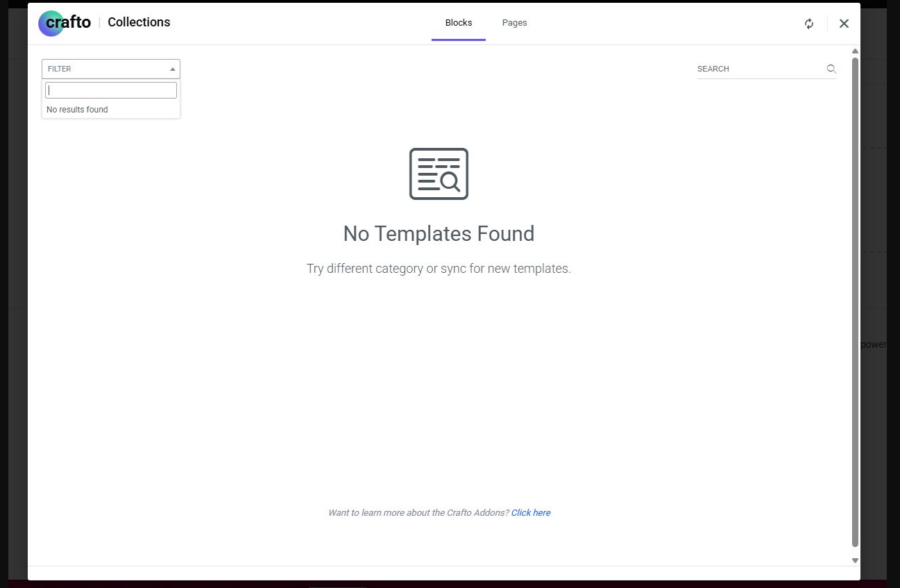Click the search magnifier icon
Image resolution: width=900 pixels, height=588 pixels.
(x=831, y=68)
